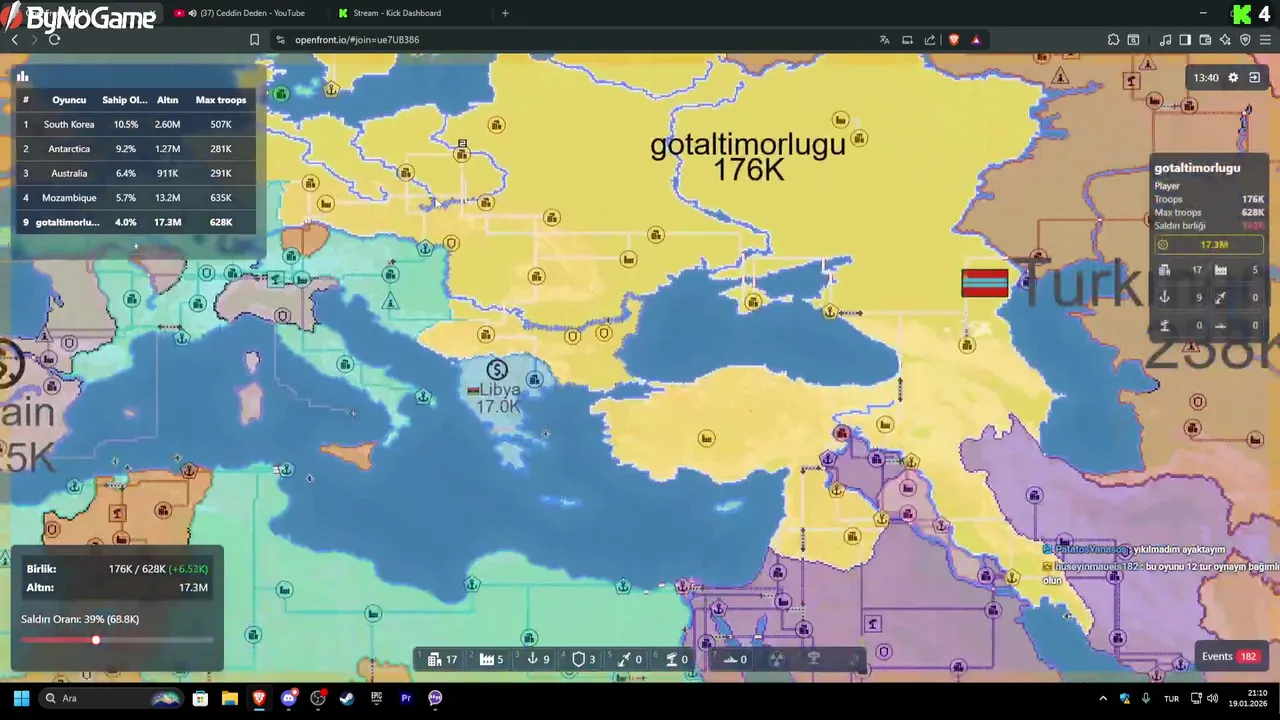Open Brave Rewards triangle icon
Screen dimensions: 1280x720
(976, 40)
